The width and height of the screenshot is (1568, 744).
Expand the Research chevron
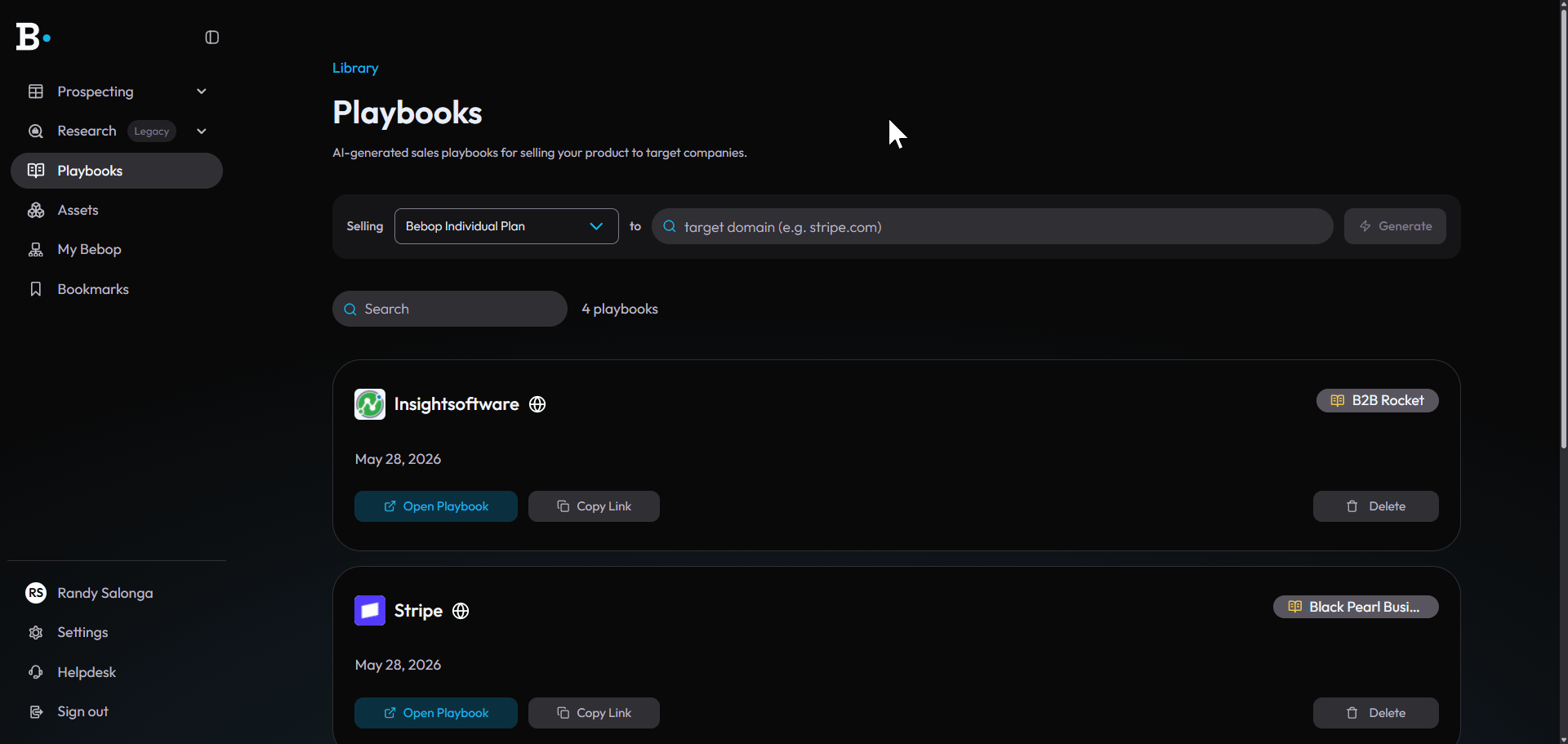202,131
